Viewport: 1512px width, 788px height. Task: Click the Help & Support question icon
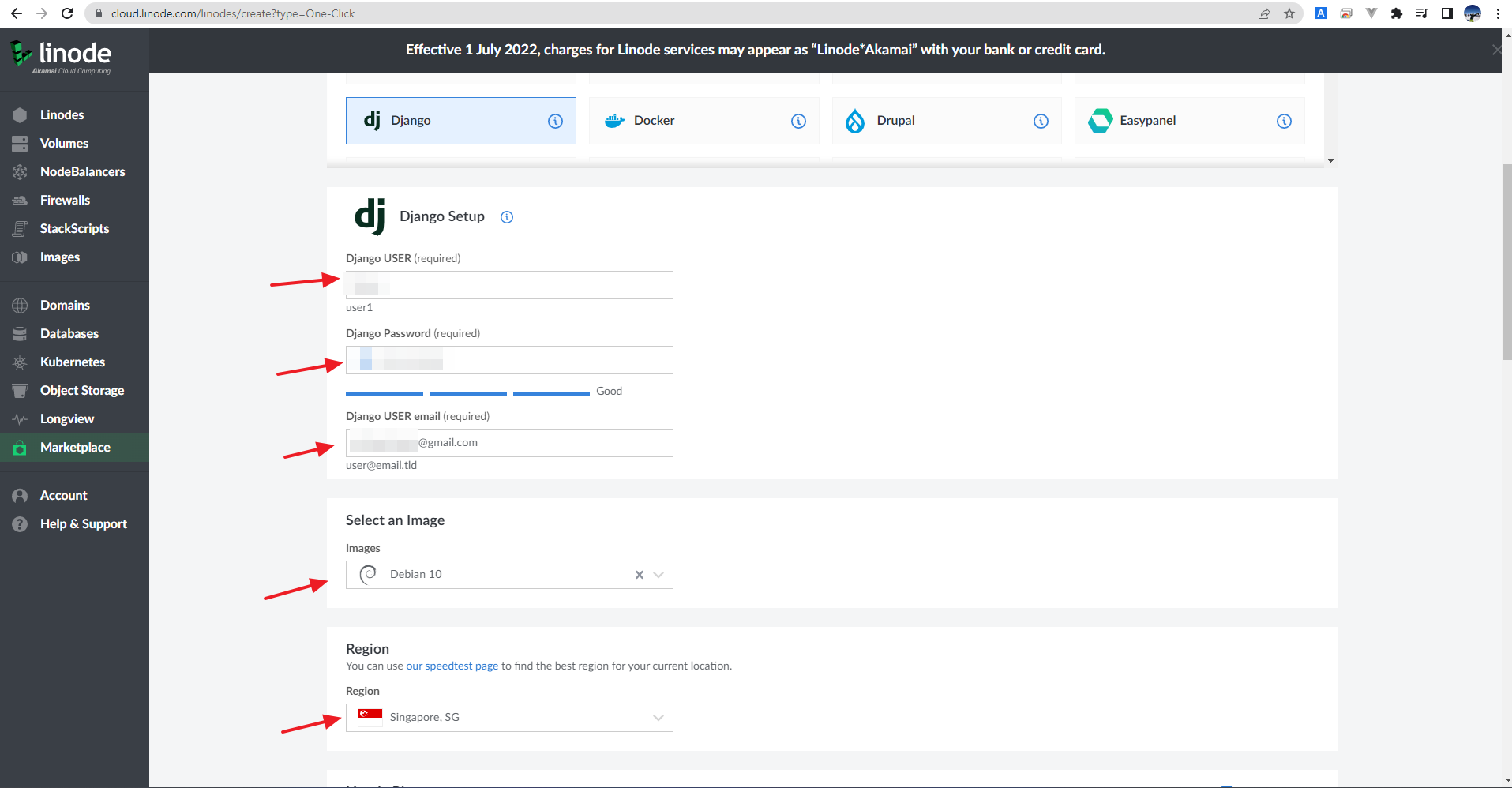(x=20, y=523)
